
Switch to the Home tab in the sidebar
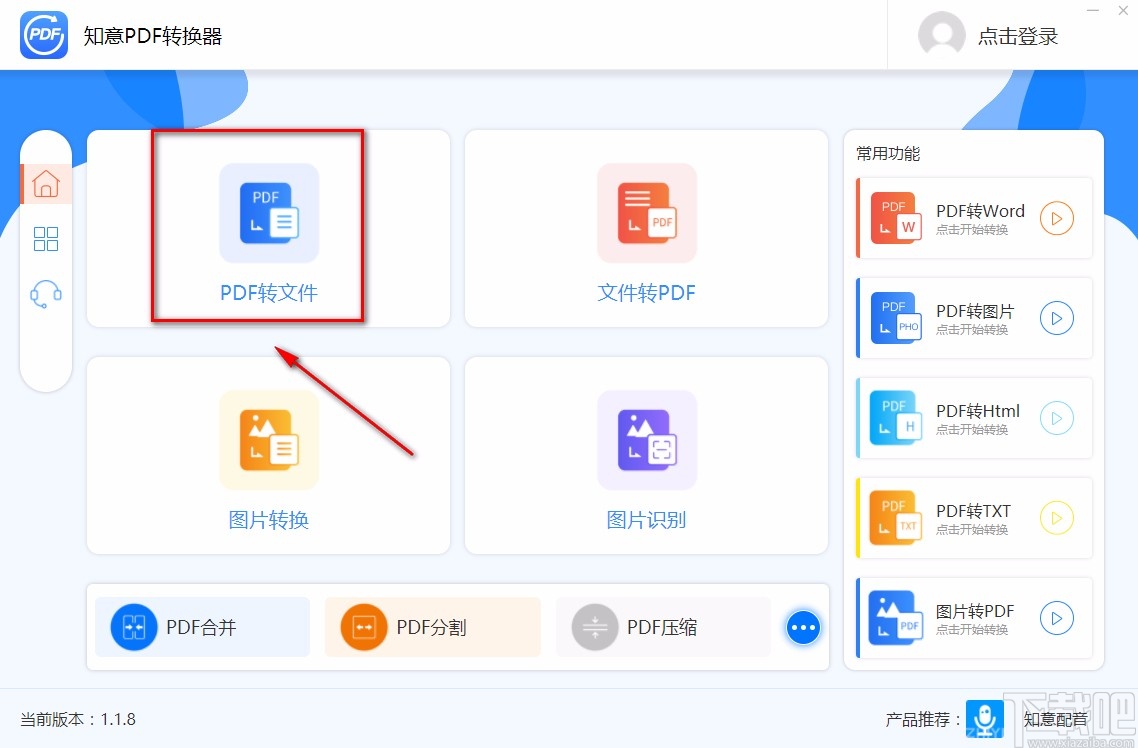(46, 184)
